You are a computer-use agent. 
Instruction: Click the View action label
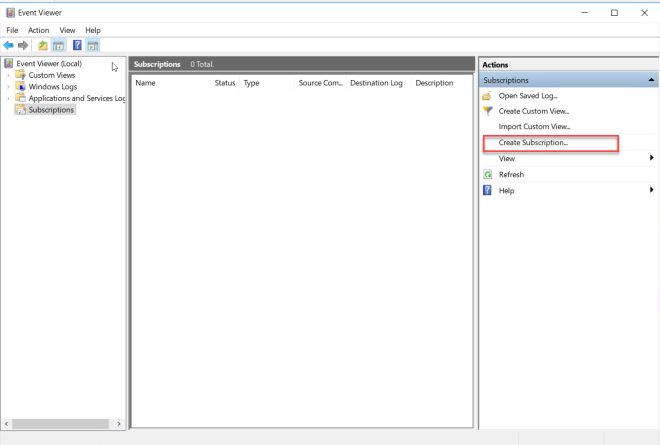click(x=507, y=159)
